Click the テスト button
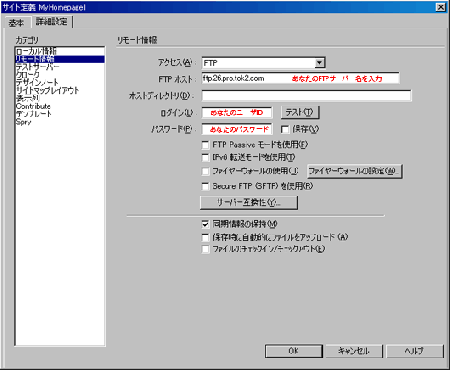Image resolution: width=450 pixels, height=370 pixels. pyautogui.click(x=300, y=113)
